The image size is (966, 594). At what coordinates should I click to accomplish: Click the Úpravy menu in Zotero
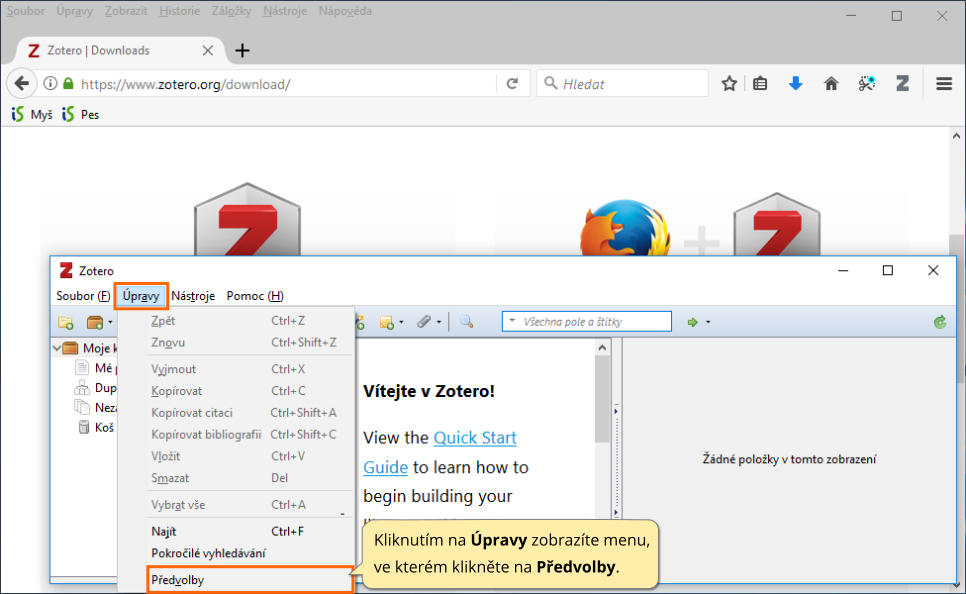141,296
